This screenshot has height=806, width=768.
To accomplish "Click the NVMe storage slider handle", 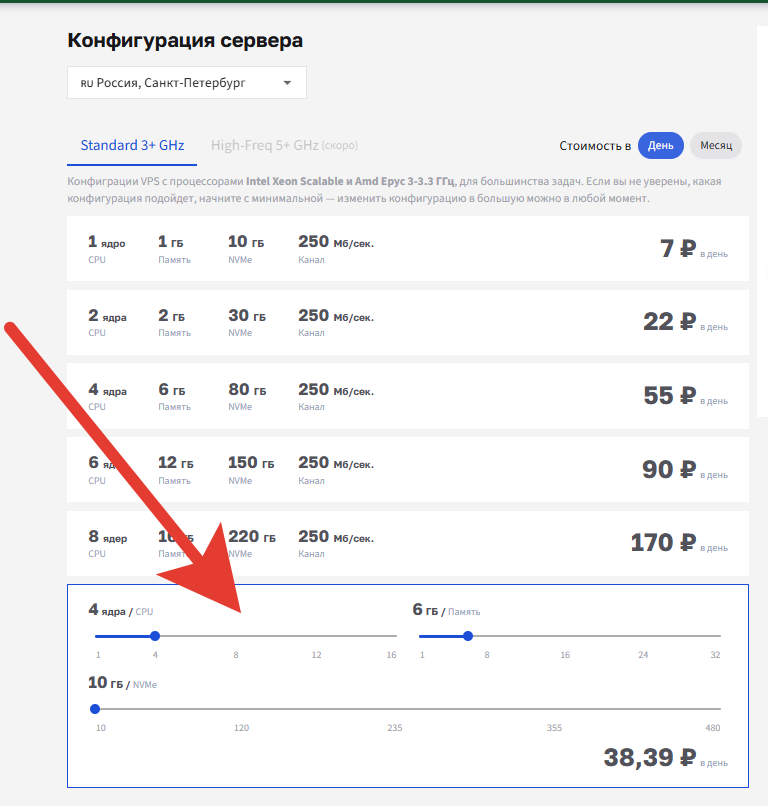I will pos(95,709).
